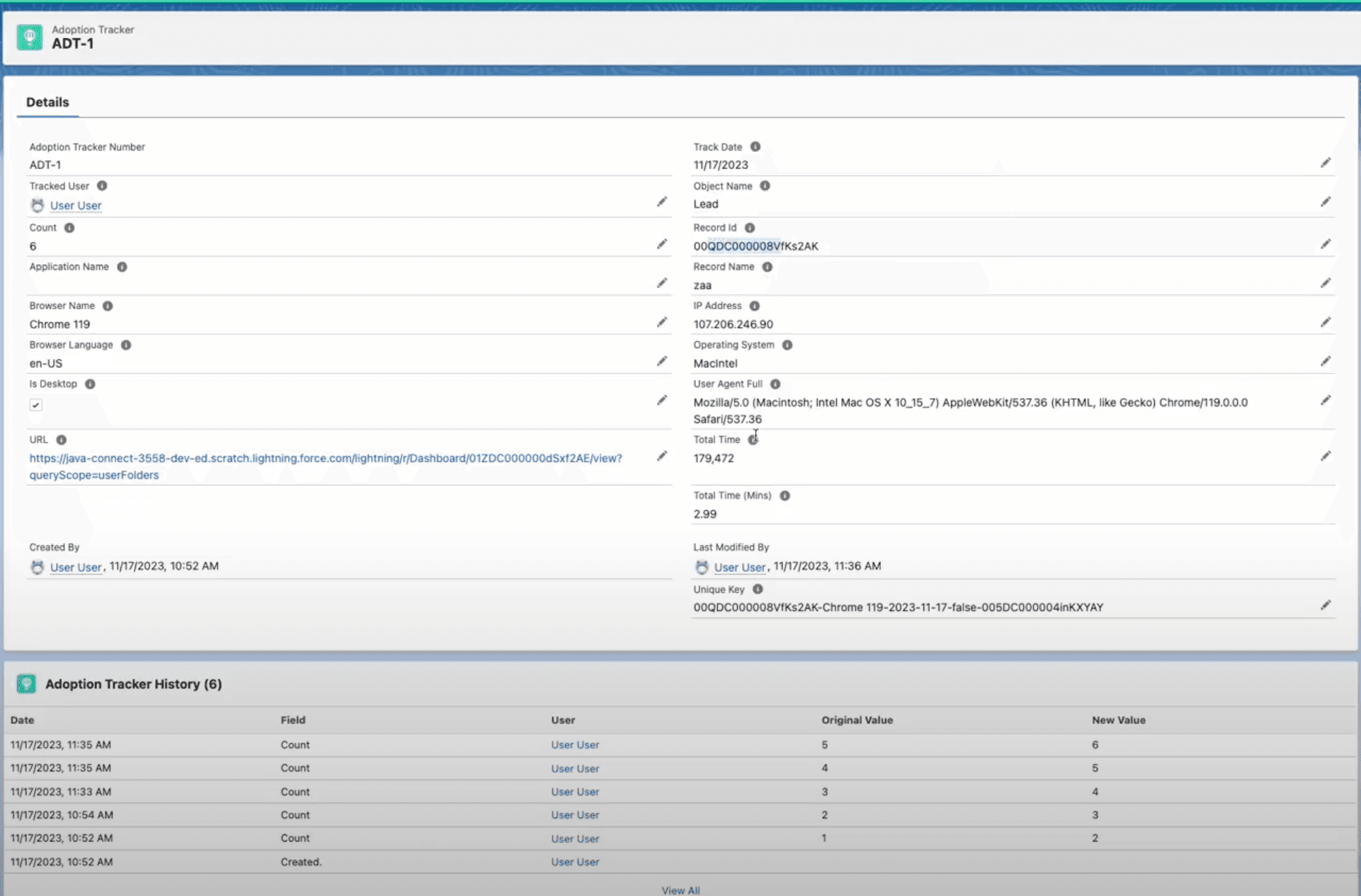The height and width of the screenshot is (896, 1361).
Task: Select the Details tab
Action: (47, 102)
